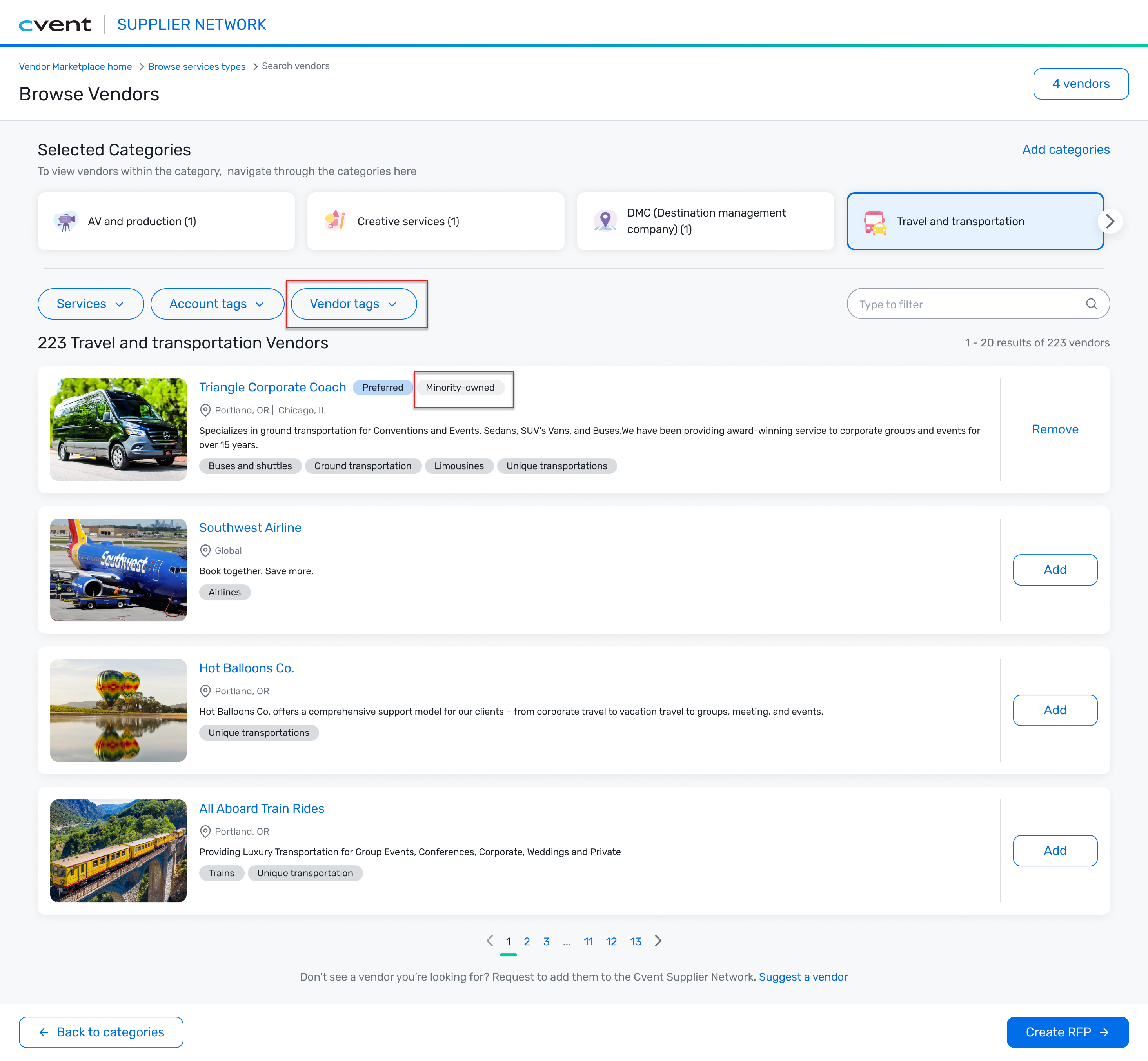Select DMC (Destination management company) category
Screen dimensions: 1148x1061
[x=705, y=221]
